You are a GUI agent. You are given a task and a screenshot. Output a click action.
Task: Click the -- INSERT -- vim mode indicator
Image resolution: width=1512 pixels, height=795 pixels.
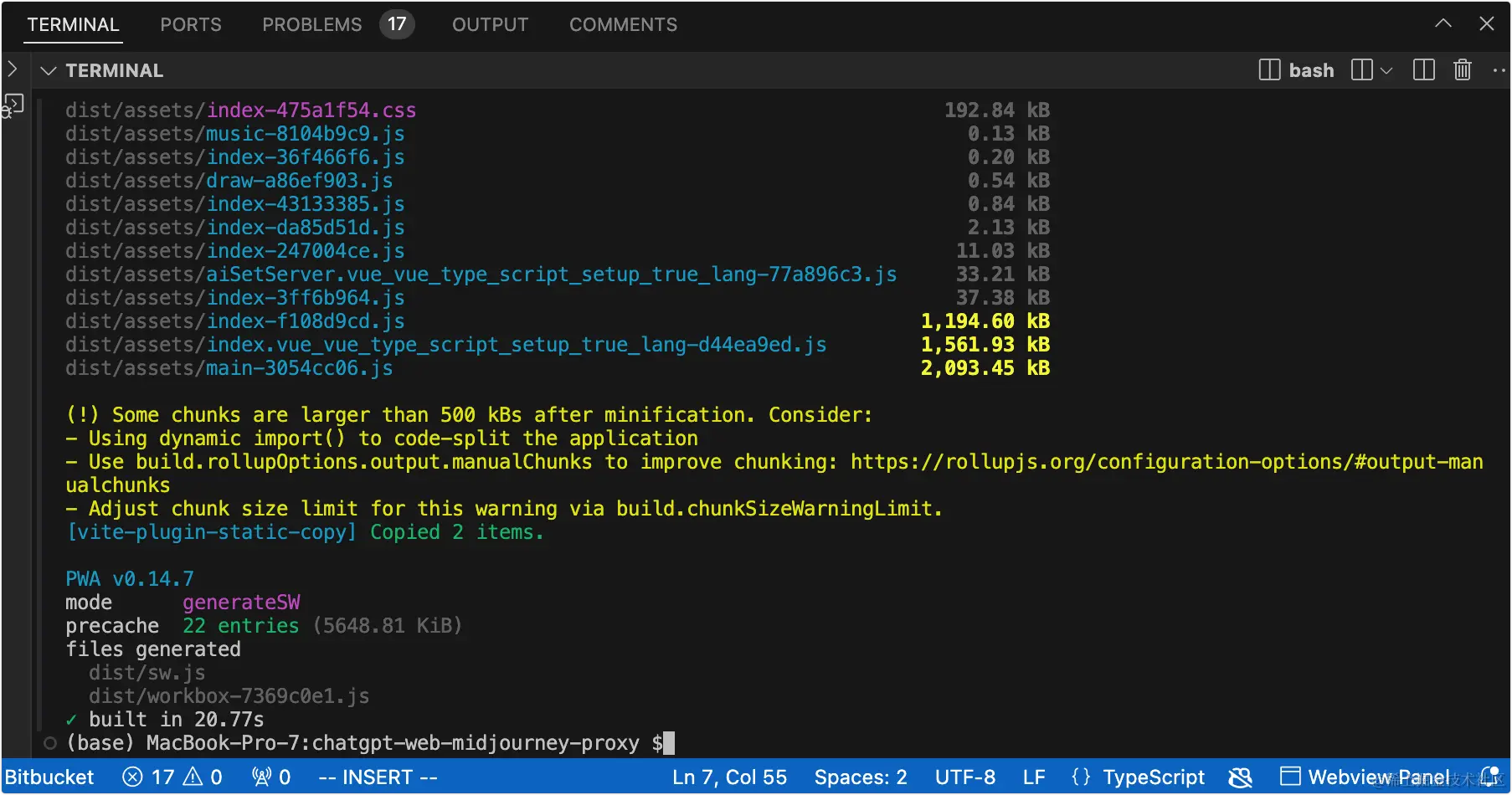[378, 777]
